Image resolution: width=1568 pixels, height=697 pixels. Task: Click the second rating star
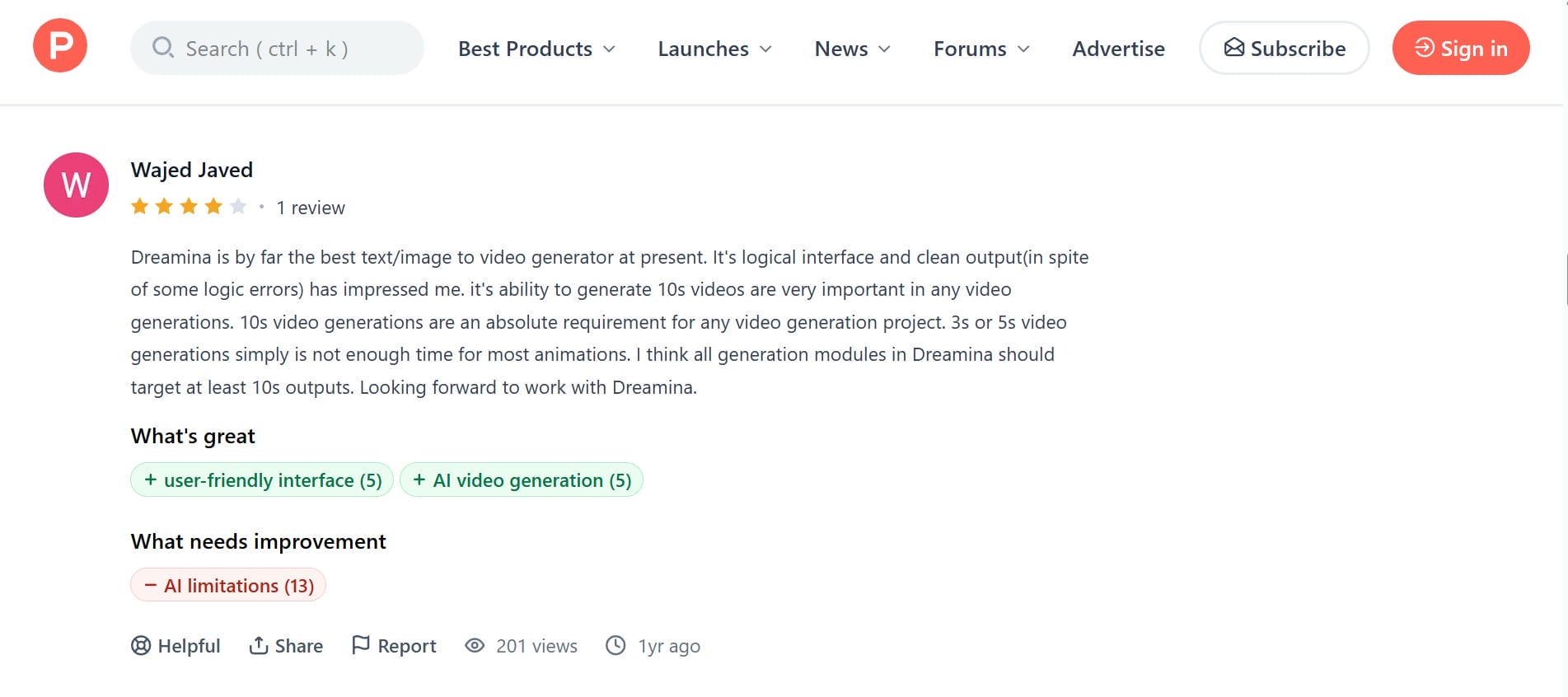click(165, 206)
